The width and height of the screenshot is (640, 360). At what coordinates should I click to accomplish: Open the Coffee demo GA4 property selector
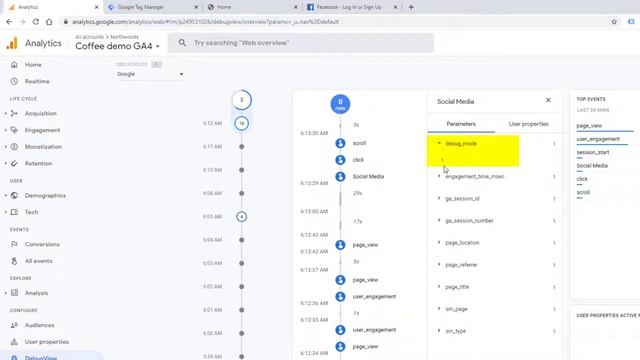click(117, 46)
